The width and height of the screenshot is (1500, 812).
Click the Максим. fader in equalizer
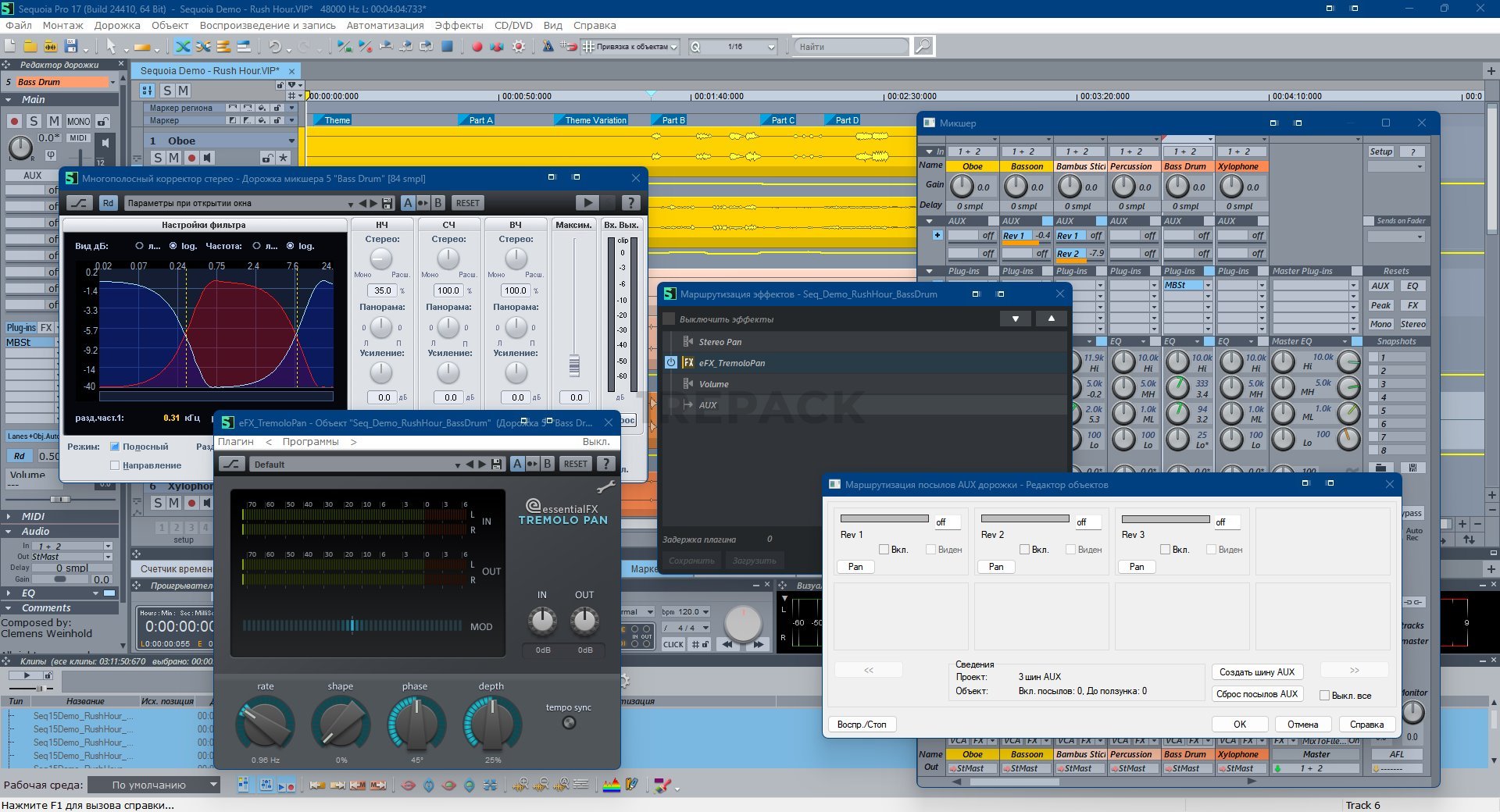tap(574, 365)
